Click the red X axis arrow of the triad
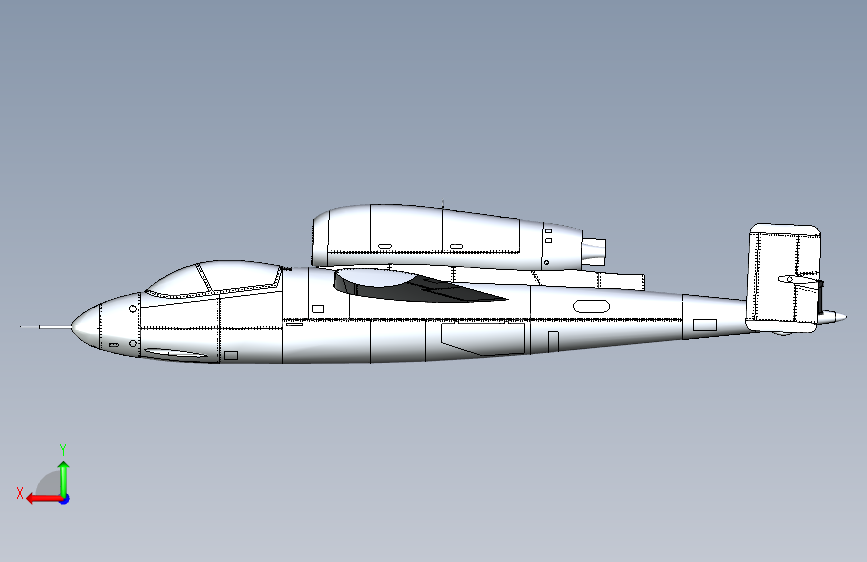867x562 pixels. pyautogui.click(x=44, y=499)
